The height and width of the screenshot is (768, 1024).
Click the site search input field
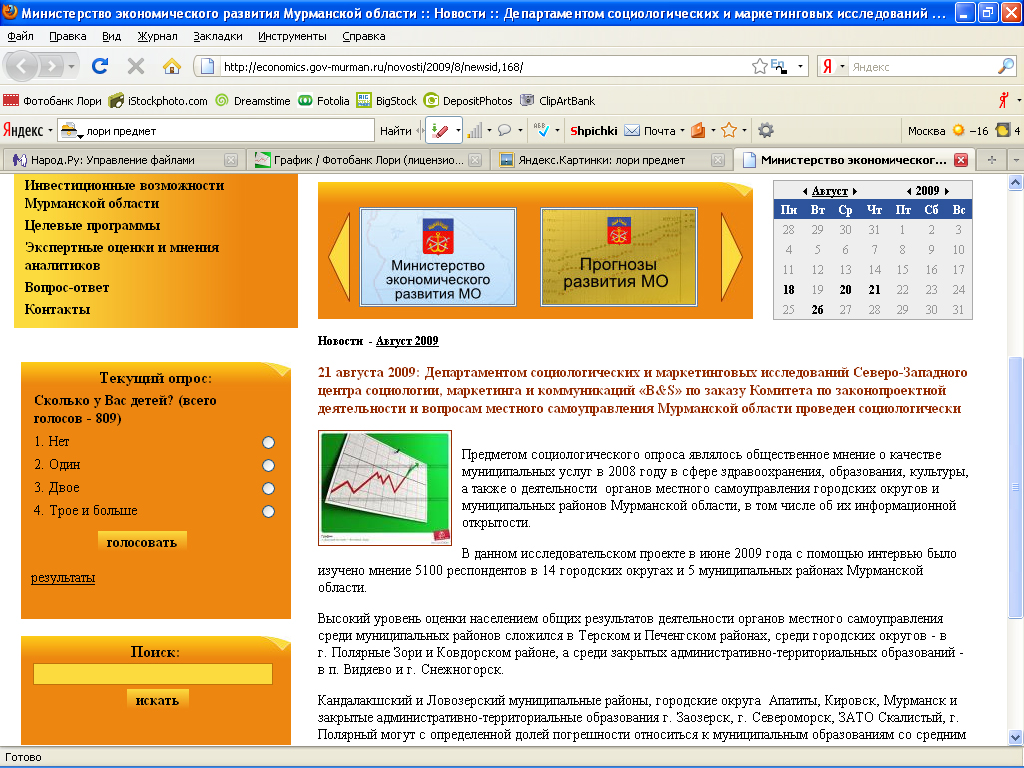(x=153, y=674)
